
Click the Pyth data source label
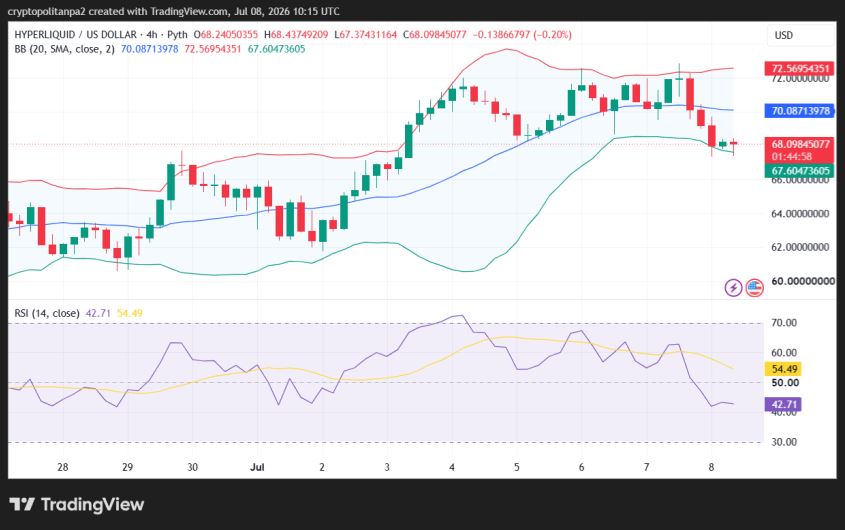pos(177,35)
